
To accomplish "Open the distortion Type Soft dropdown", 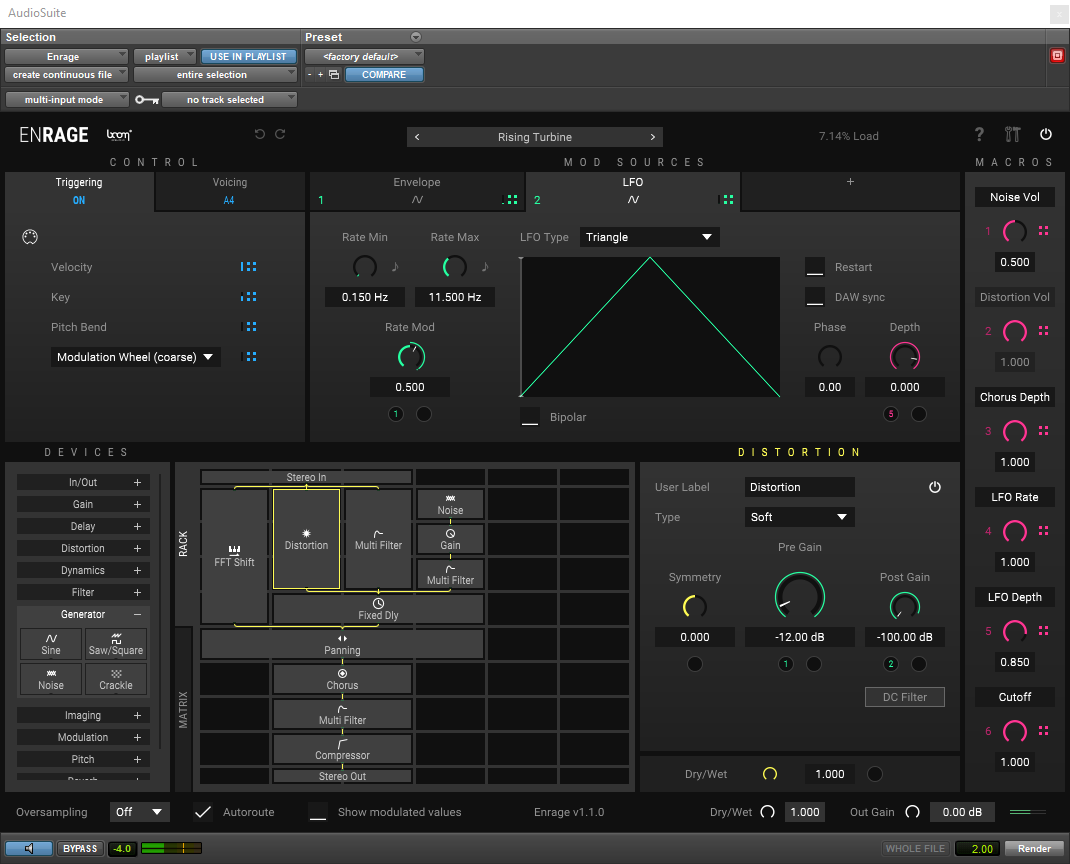I will click(x=800, y=517).
